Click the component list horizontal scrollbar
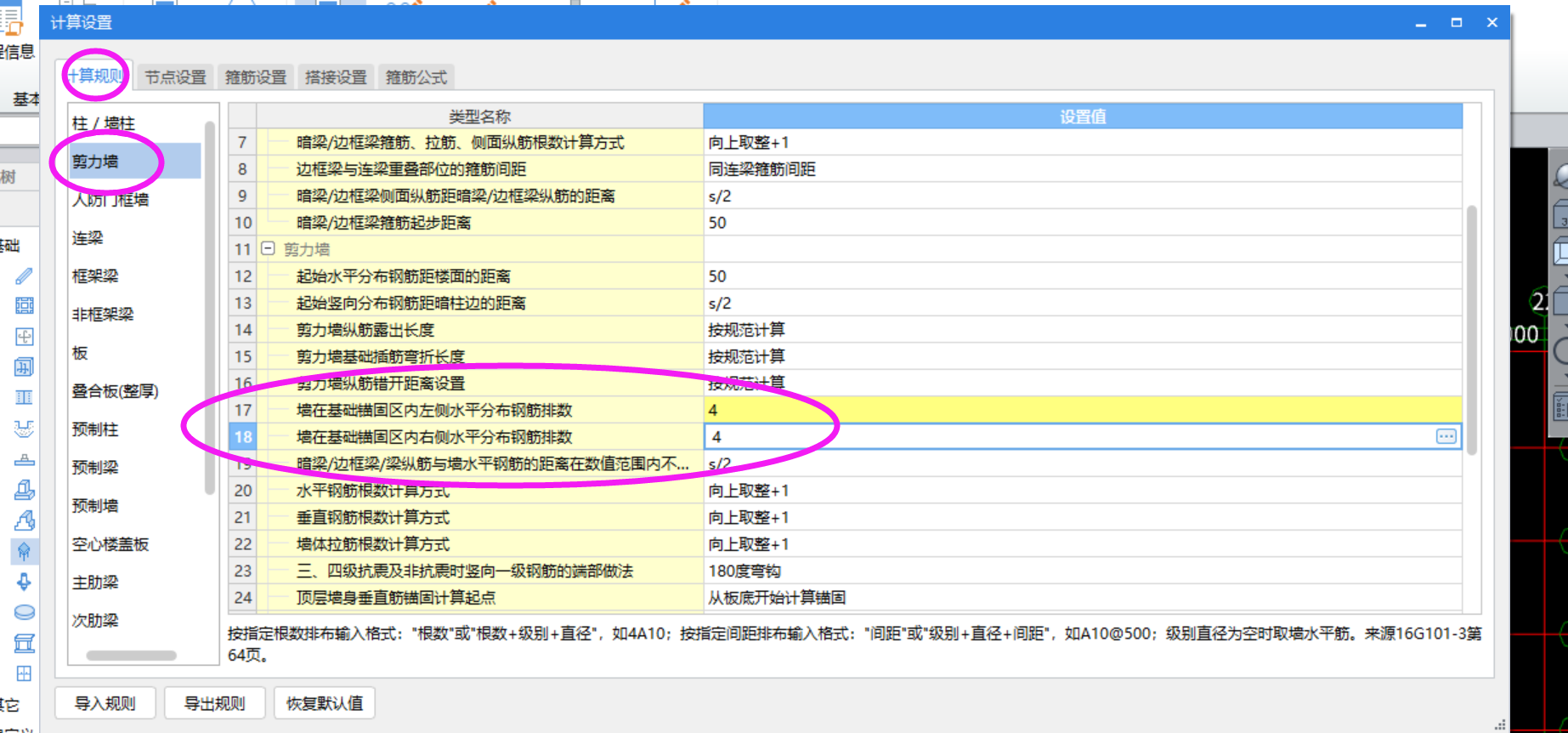1568x733 pixels. point(131,656)
